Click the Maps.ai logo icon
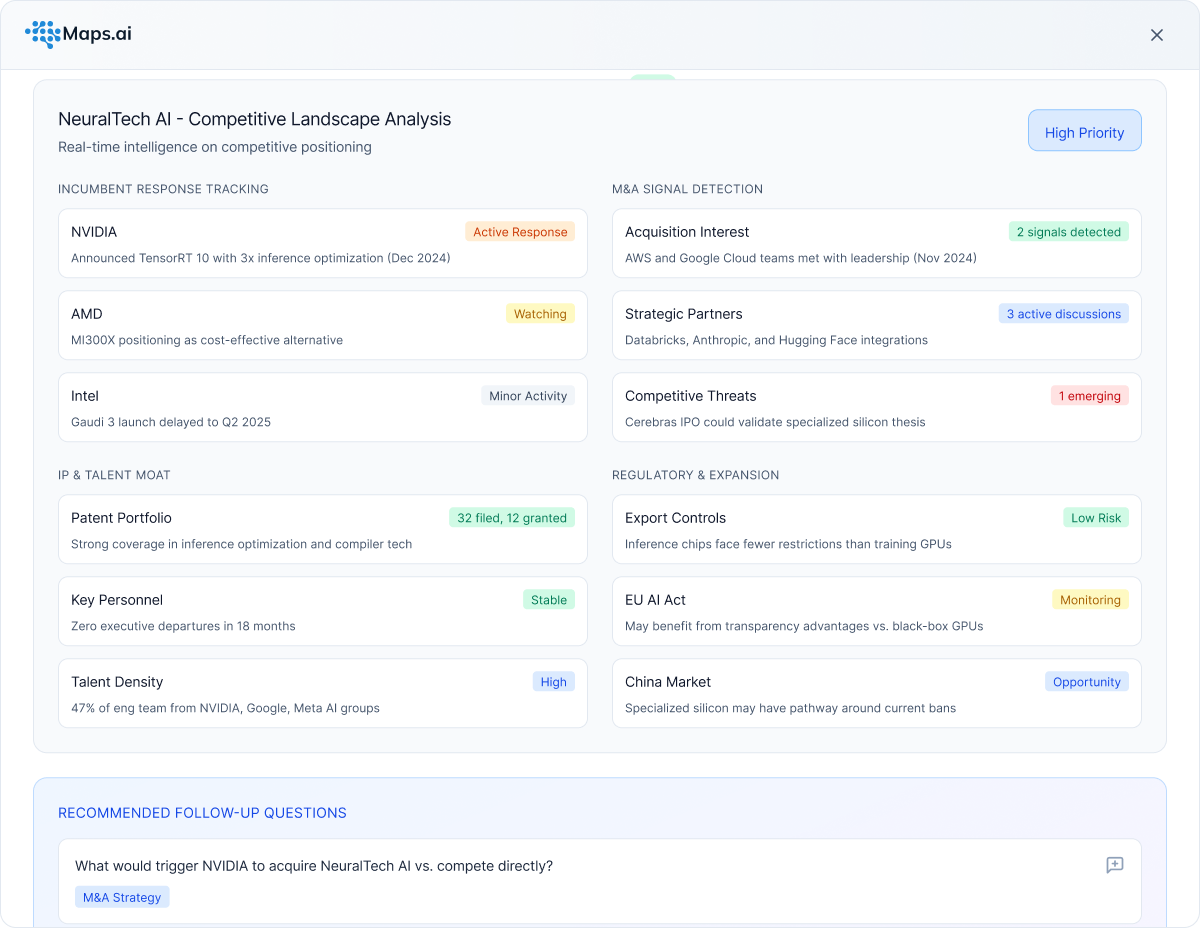Screen dimensions: 1200x928 click(43, 35)
